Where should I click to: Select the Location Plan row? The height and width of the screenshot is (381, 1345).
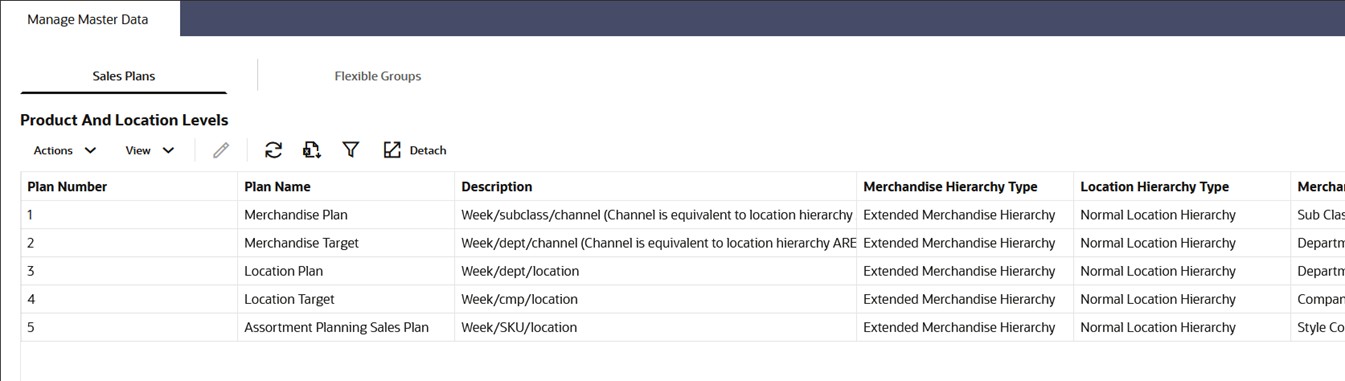[x=683, y=271]
